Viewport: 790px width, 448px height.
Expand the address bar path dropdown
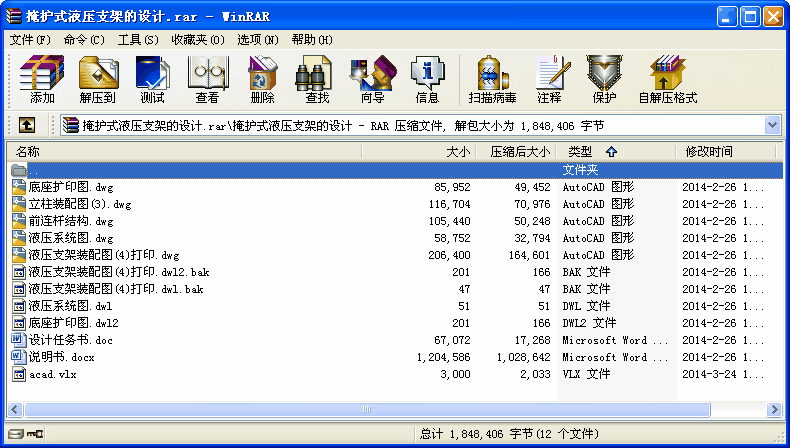pos(772,125)
